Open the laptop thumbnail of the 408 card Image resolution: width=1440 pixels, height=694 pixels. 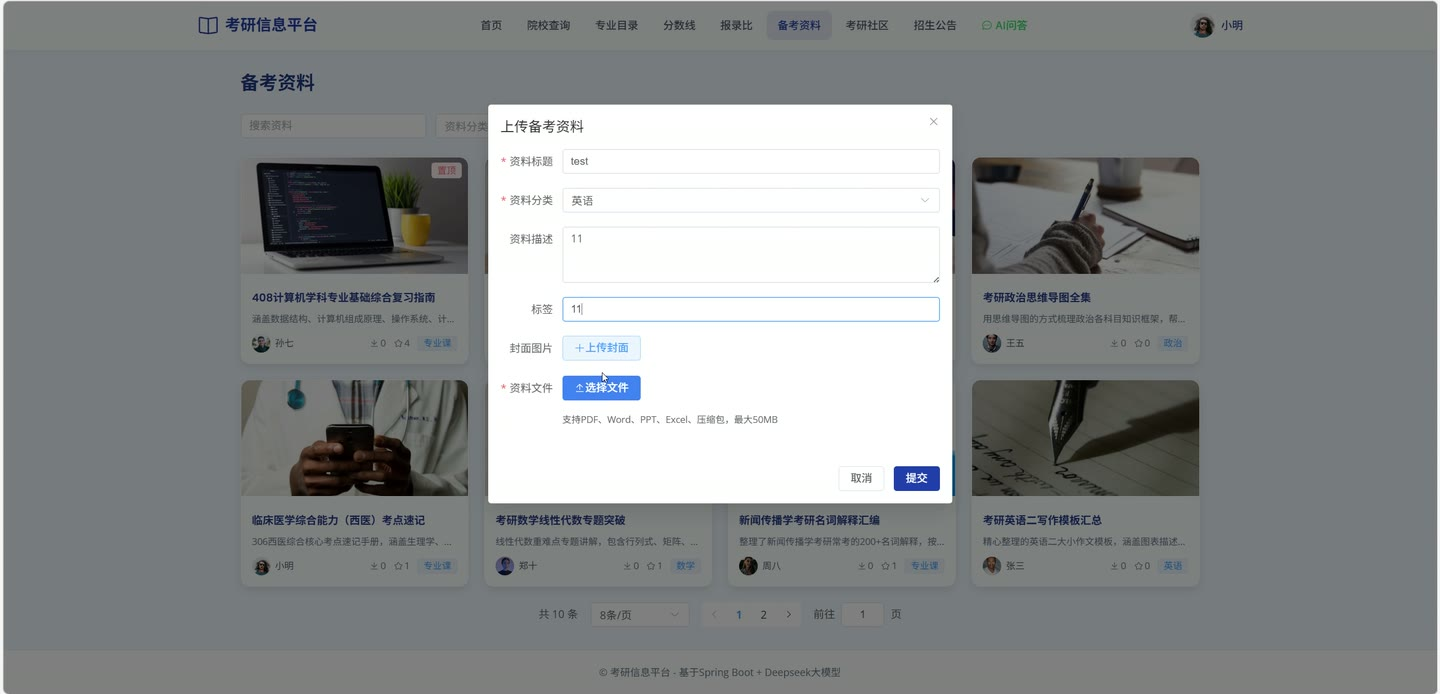coord(354,216)
